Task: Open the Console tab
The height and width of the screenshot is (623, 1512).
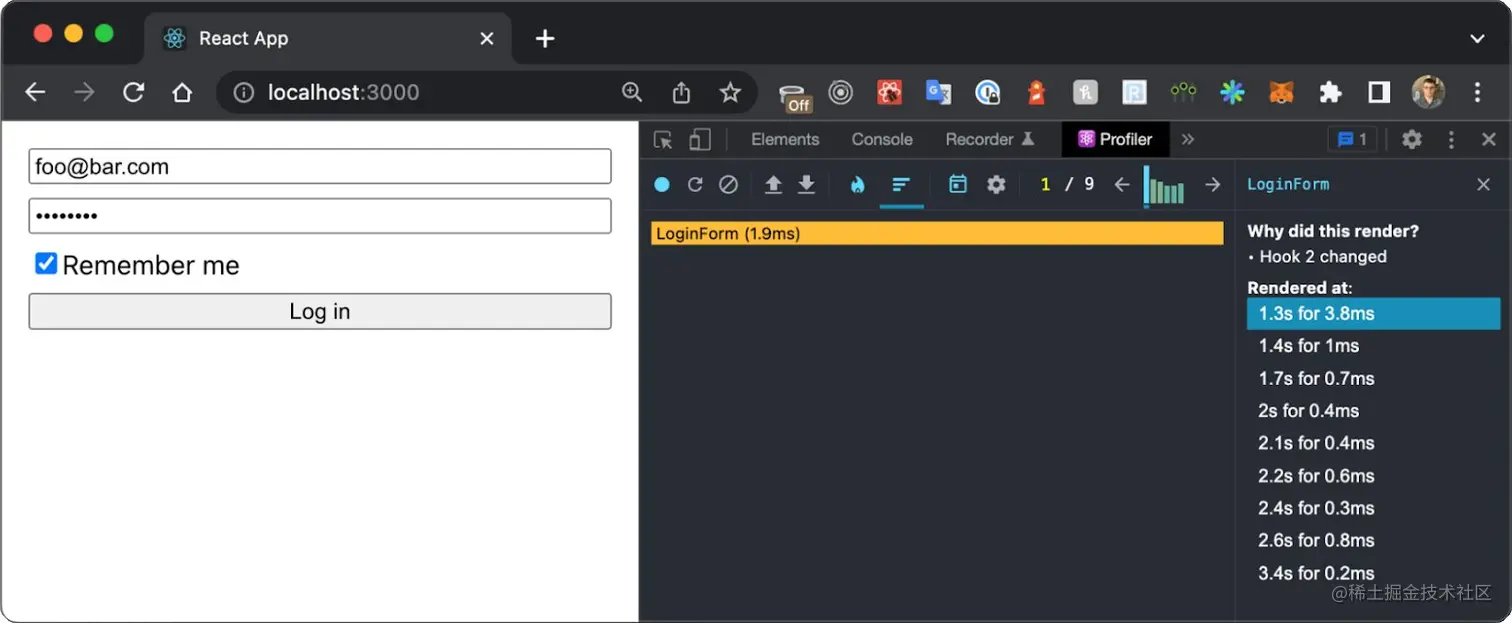Action: [x=882, y=140]
